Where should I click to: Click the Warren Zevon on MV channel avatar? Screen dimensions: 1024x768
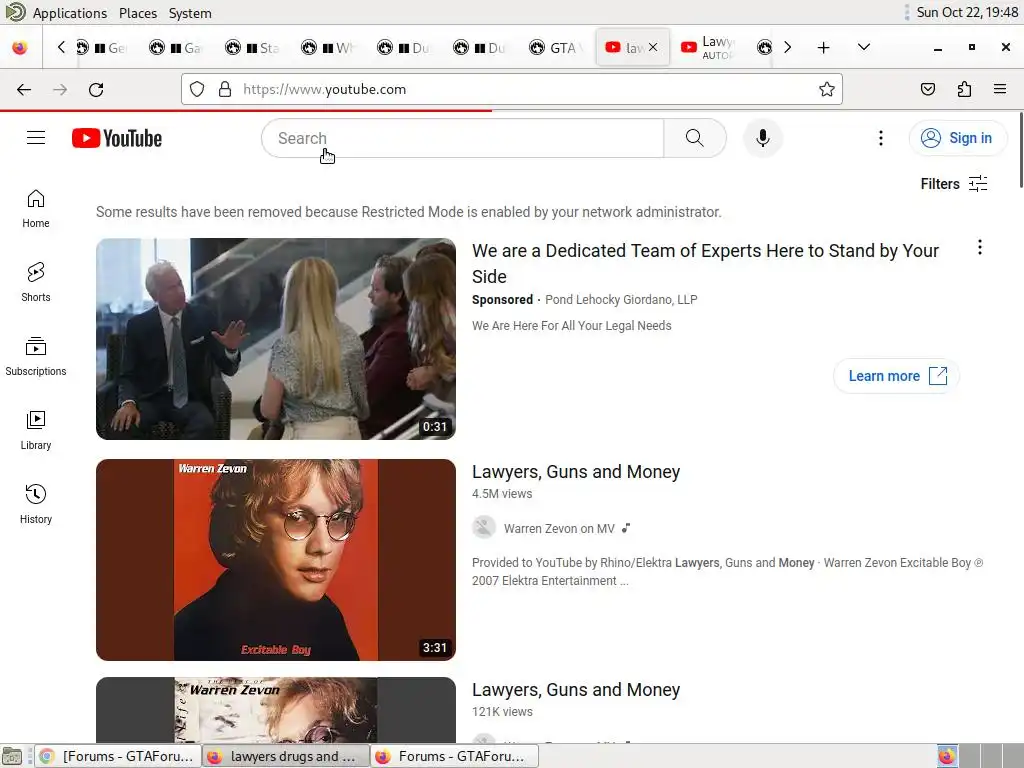(x=484, y=527)
